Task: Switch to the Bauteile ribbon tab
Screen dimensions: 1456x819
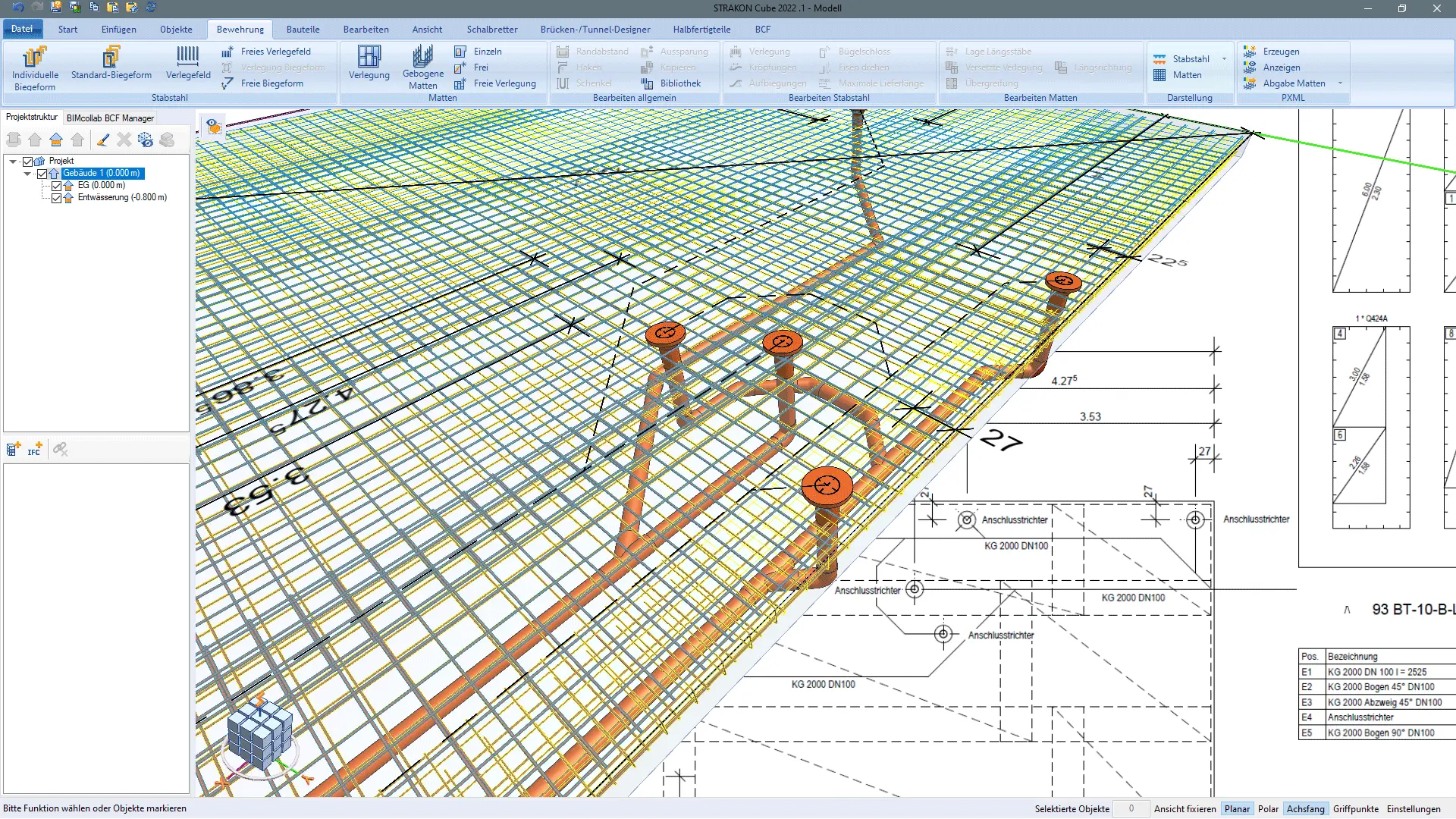Action: (303, 30)
